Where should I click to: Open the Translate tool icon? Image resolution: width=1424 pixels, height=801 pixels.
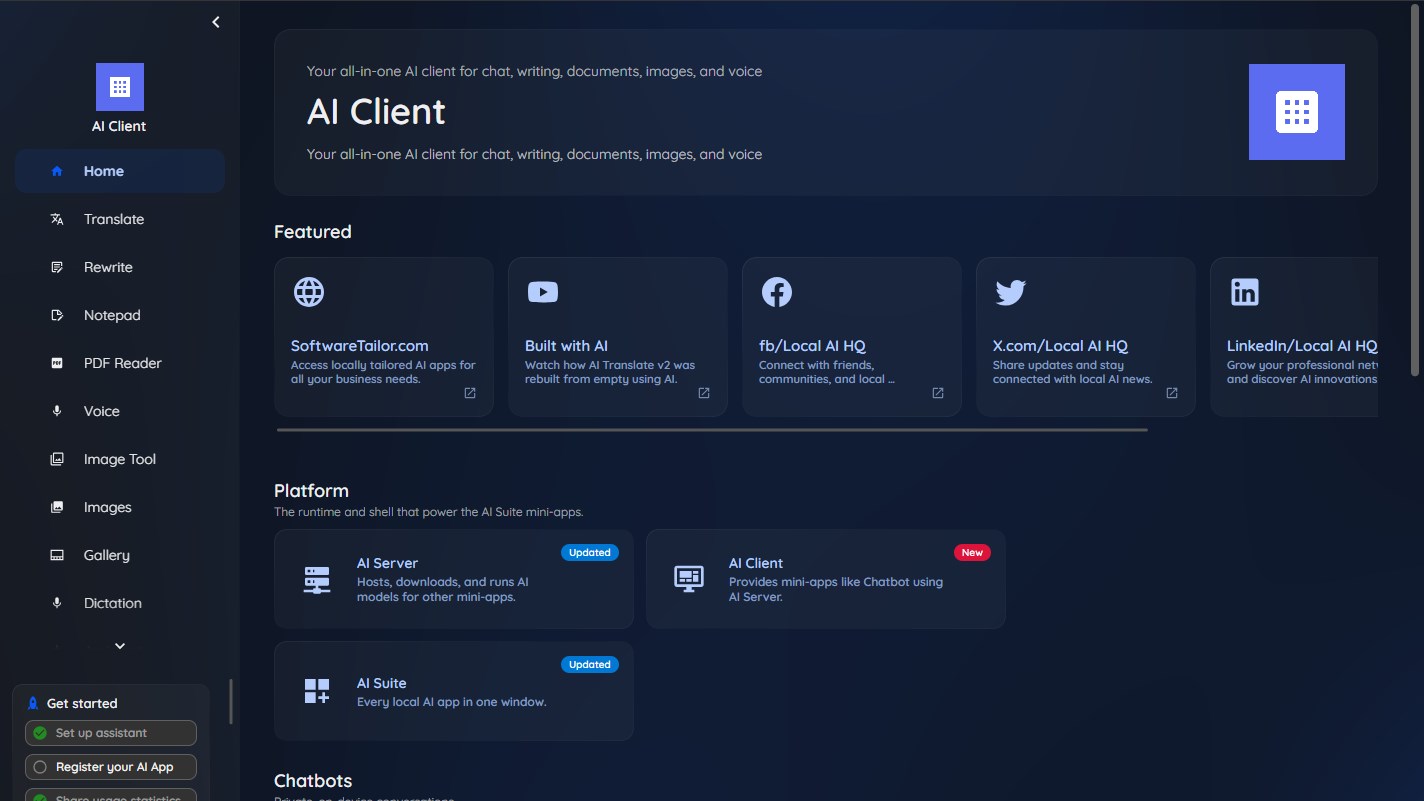(57, 219)
